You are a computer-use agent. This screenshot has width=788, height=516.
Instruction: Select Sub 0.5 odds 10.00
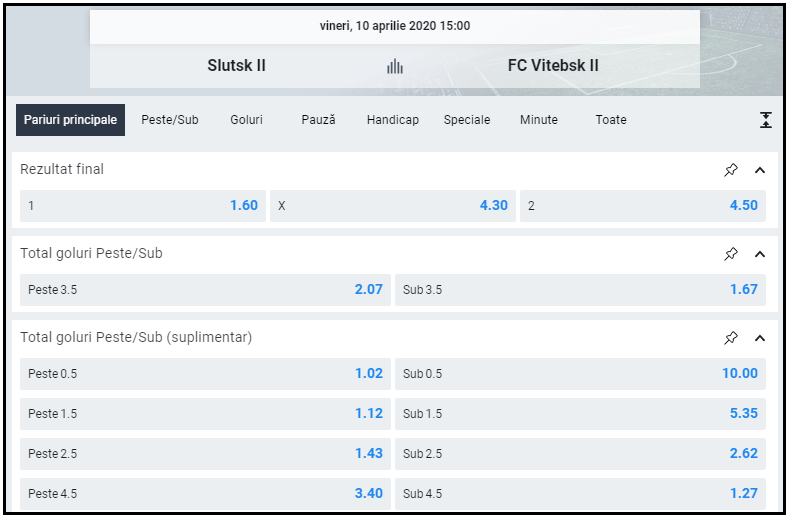[x=580, y=374]
